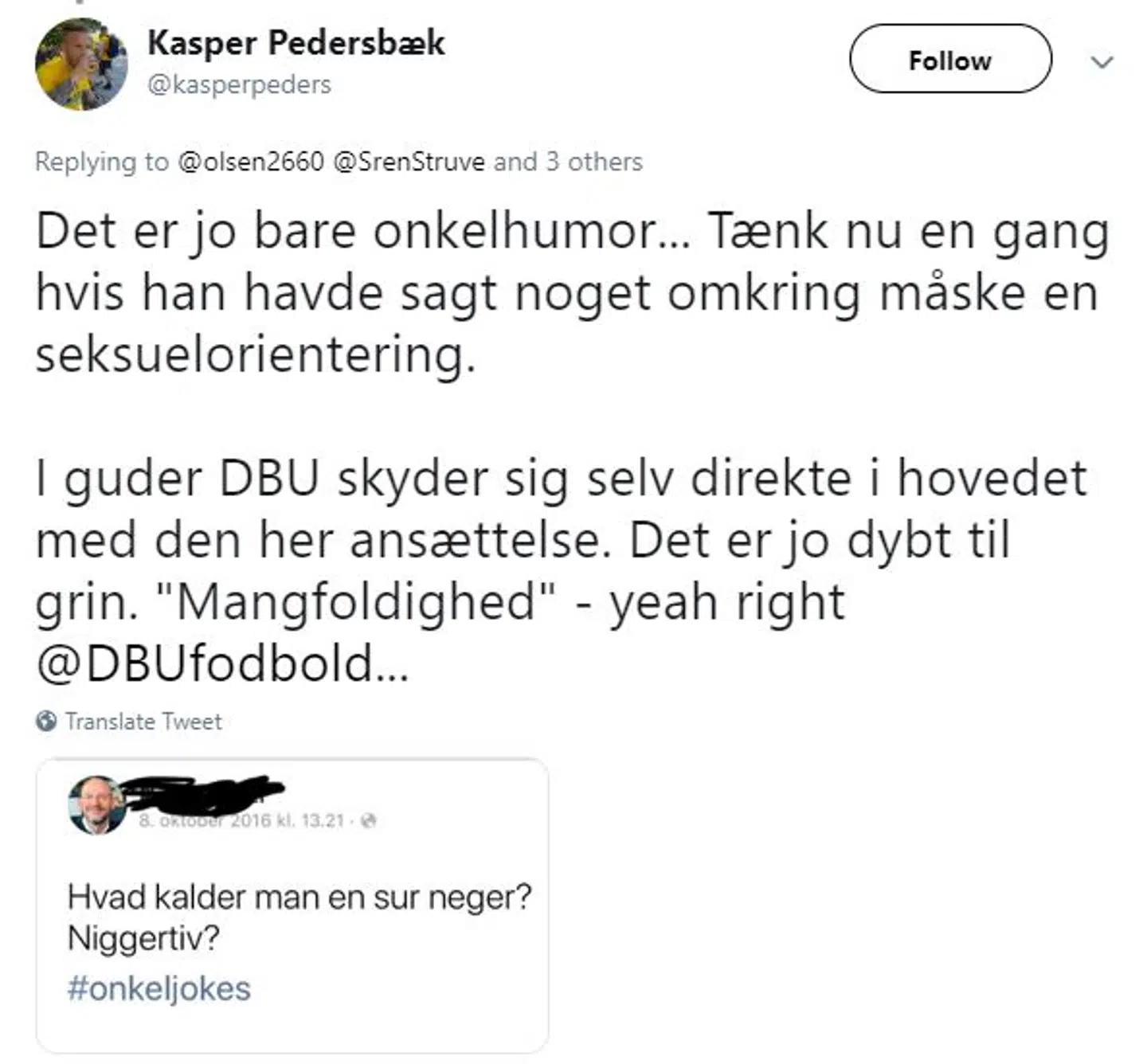Open the @SrenStruve profile link
The width and height of the screenshot is (1147, 1064).
pyautogui.click(x=408, y=162)
